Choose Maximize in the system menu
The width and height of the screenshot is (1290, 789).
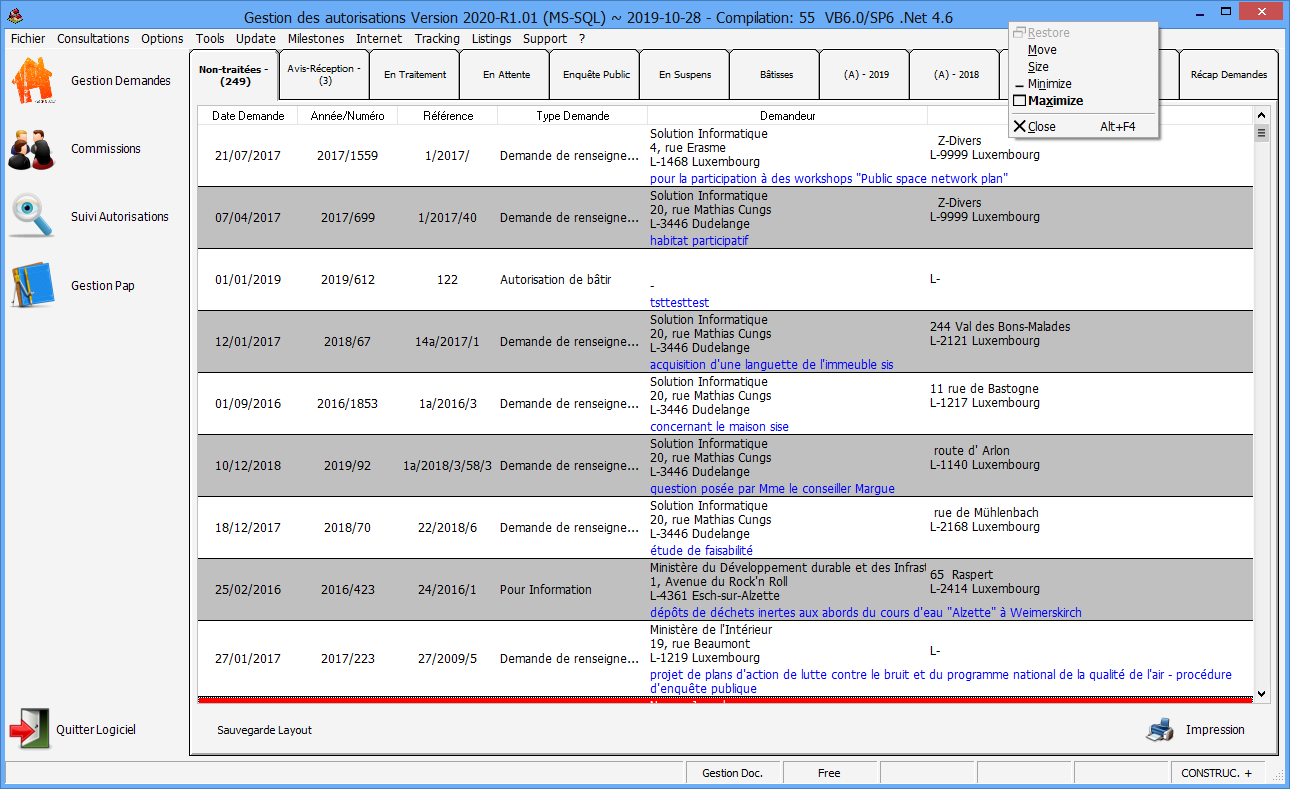(x=1055, y=101)
